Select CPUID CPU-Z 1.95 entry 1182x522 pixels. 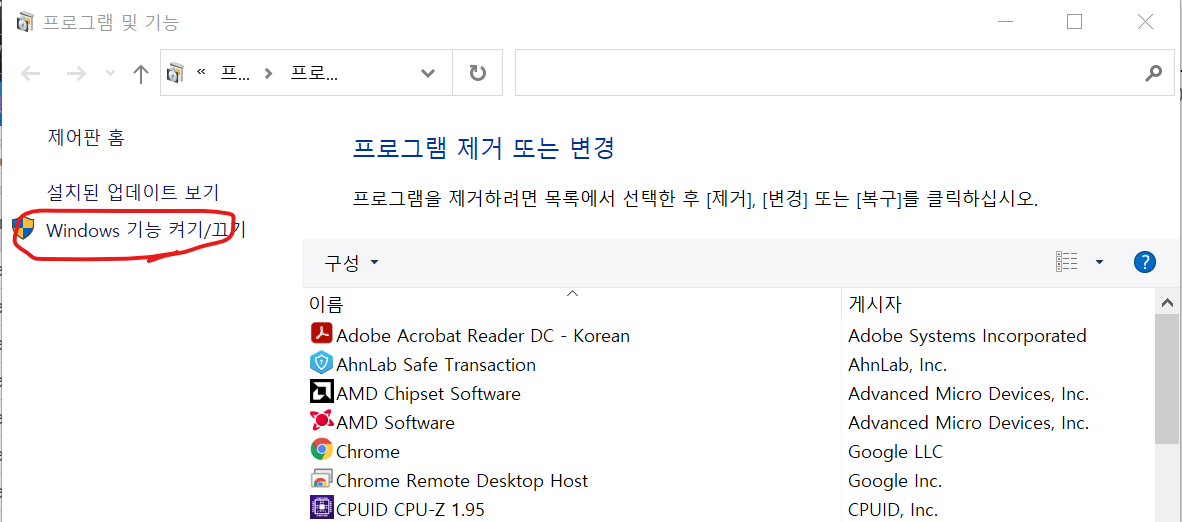(410, 509)
